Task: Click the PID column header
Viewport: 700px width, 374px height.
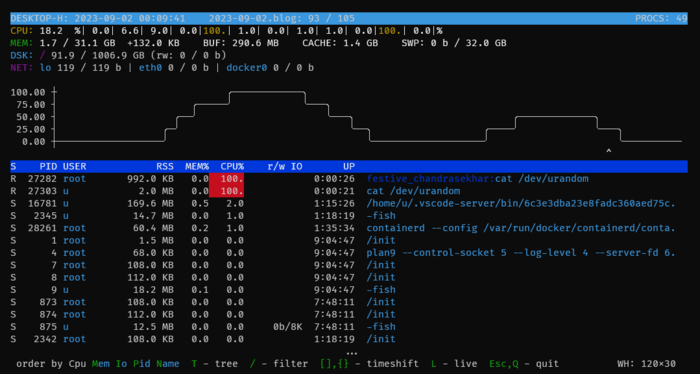Action: click(x=48, y=166)
